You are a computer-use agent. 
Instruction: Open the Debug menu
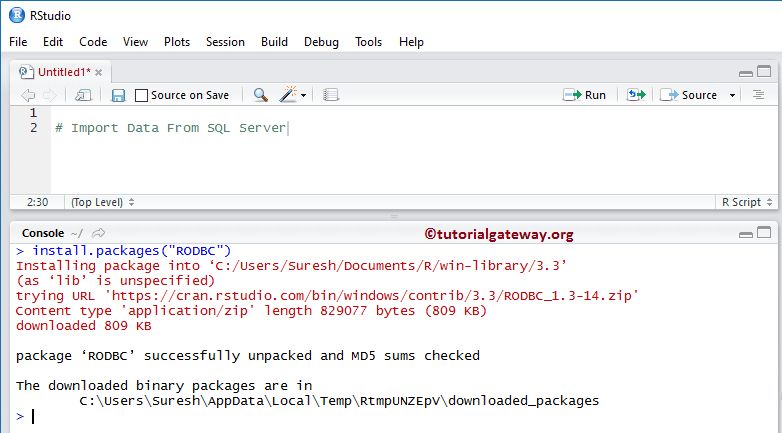point(321,42)
